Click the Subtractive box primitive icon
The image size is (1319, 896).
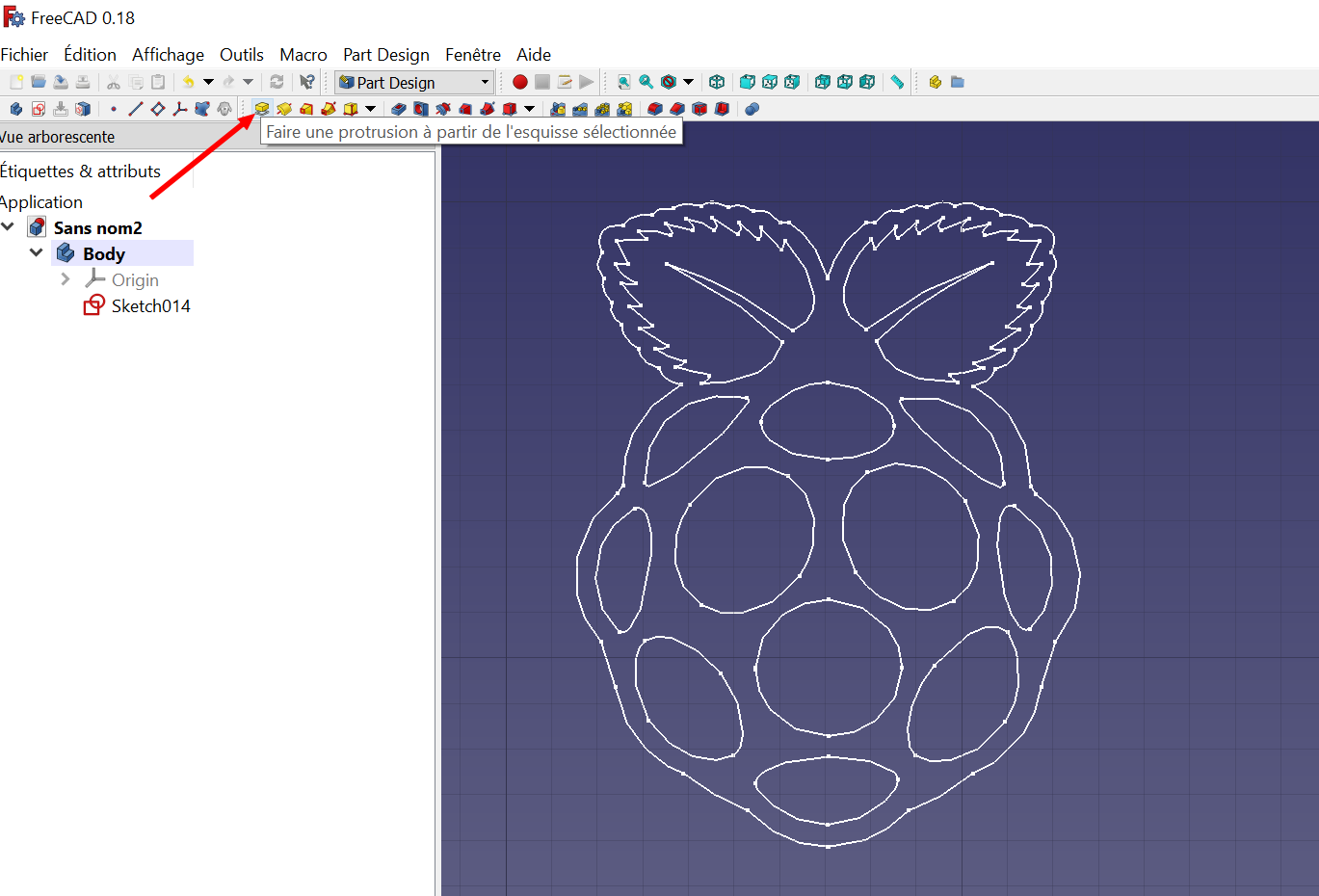pos(510,109)
